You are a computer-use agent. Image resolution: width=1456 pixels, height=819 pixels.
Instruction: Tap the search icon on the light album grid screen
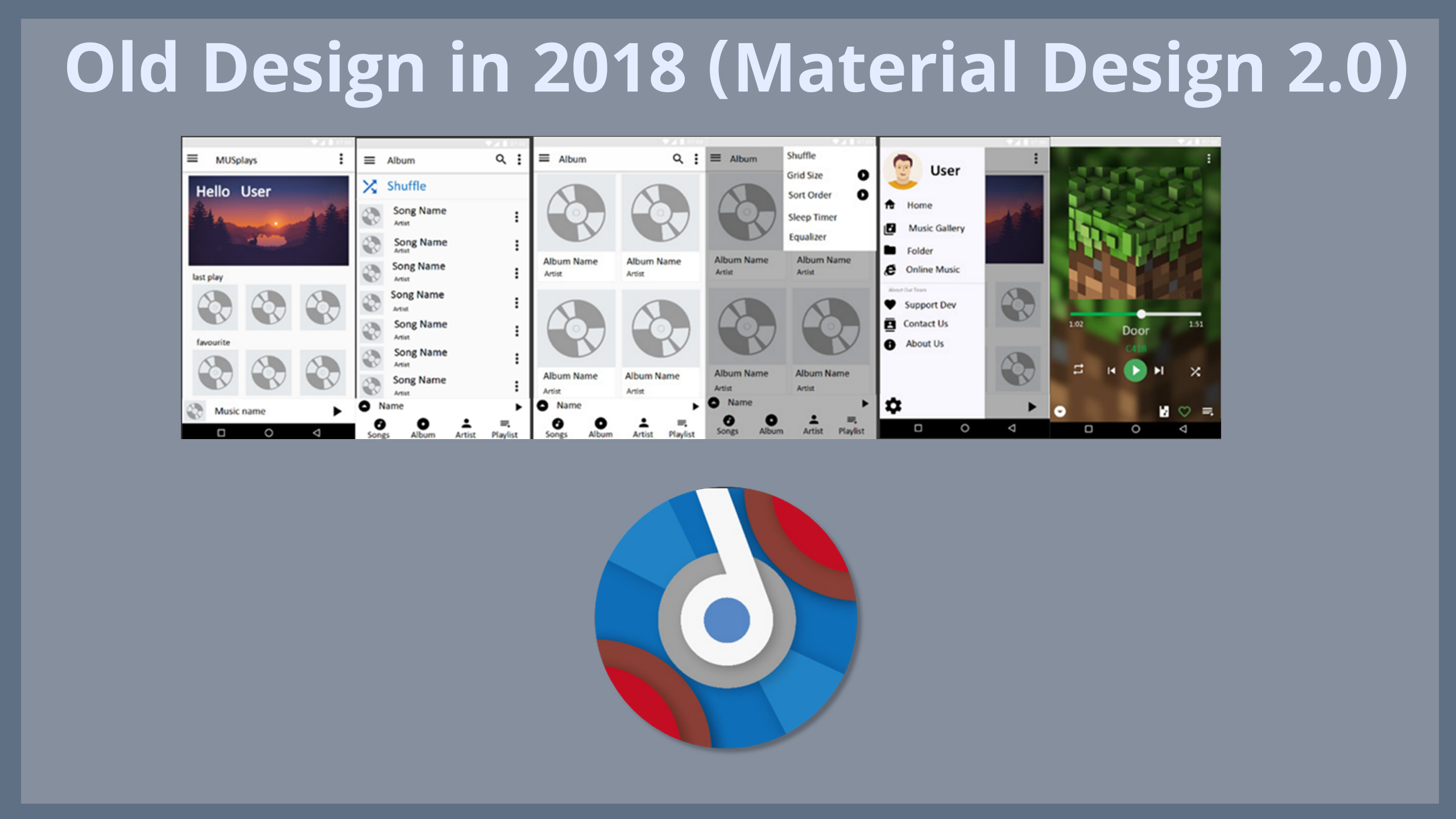pos(678,159)
